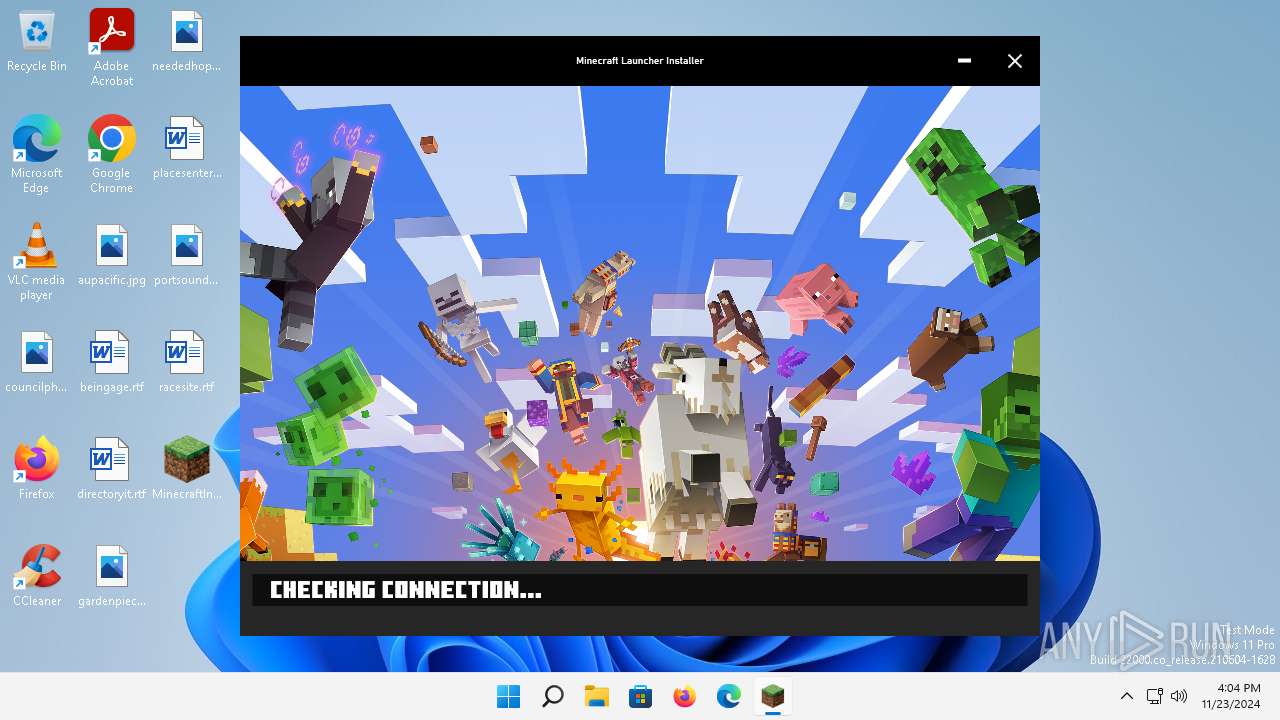Launch VLC media player from the desktop
The image size is (1280, 720).
coord(37,261)
